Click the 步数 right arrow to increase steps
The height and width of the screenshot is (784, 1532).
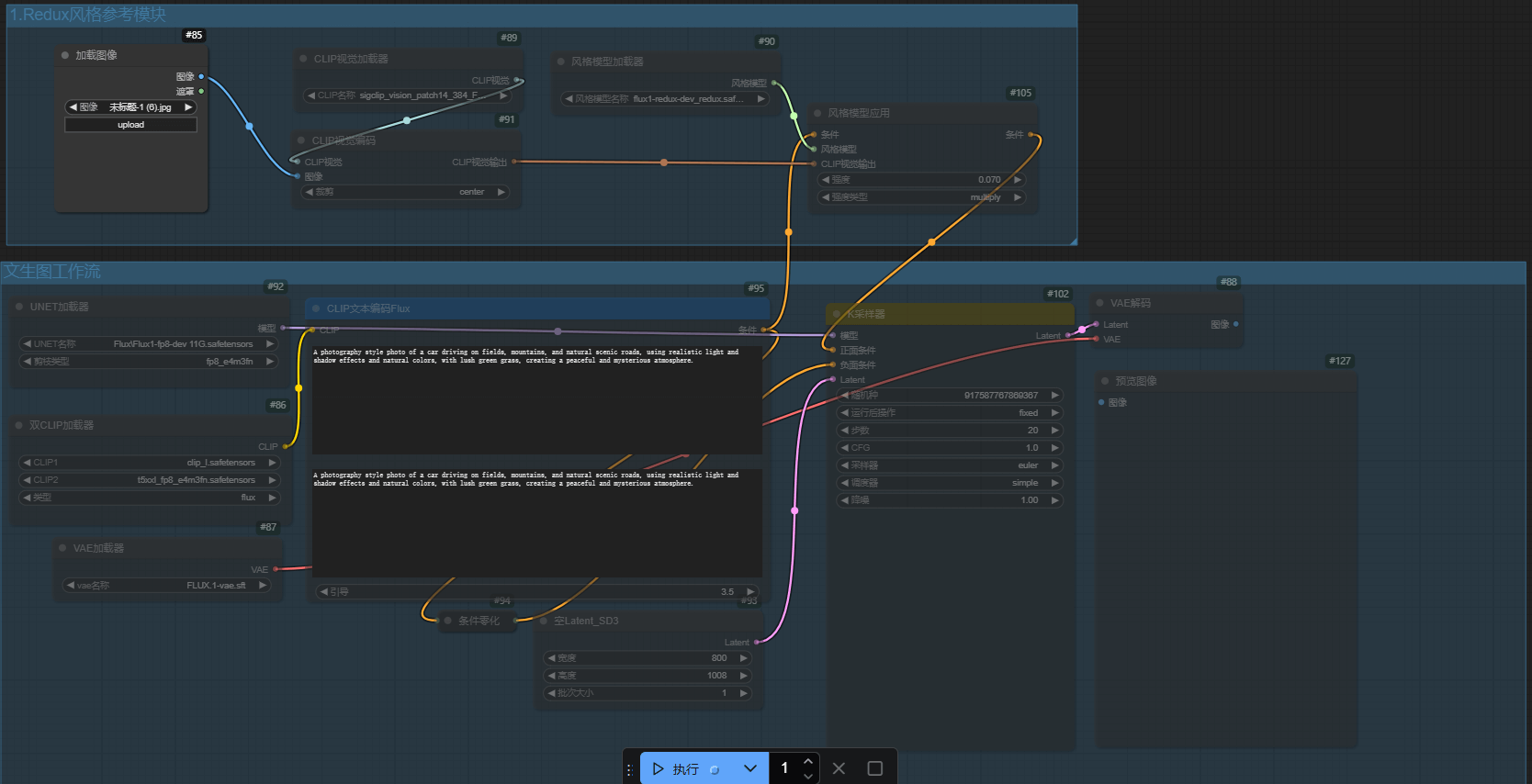(x=1054, y=431)
